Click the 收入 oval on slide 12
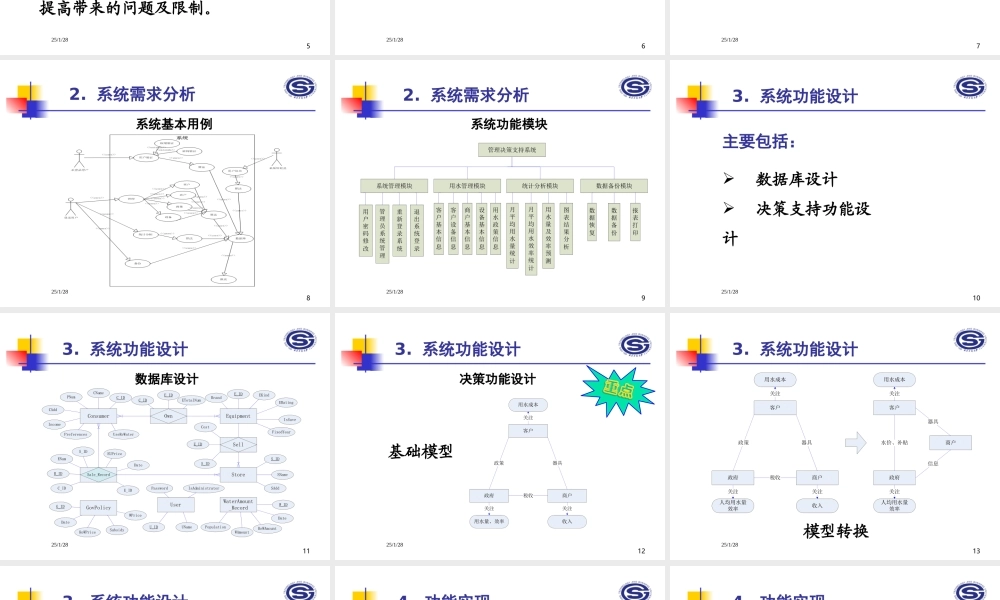The height and width of the screenshot is (600, 1000). [565, 520]
